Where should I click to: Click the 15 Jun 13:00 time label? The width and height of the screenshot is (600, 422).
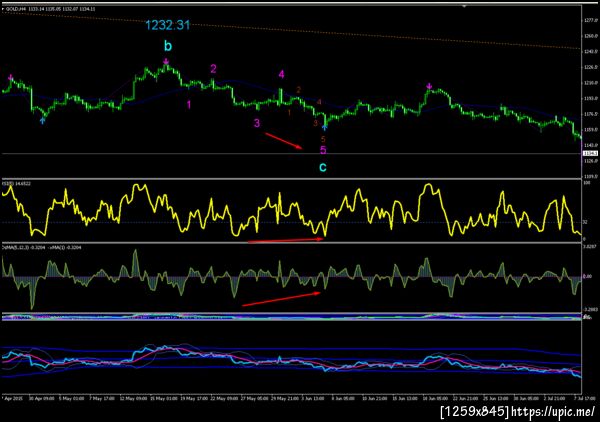[406, 398]
